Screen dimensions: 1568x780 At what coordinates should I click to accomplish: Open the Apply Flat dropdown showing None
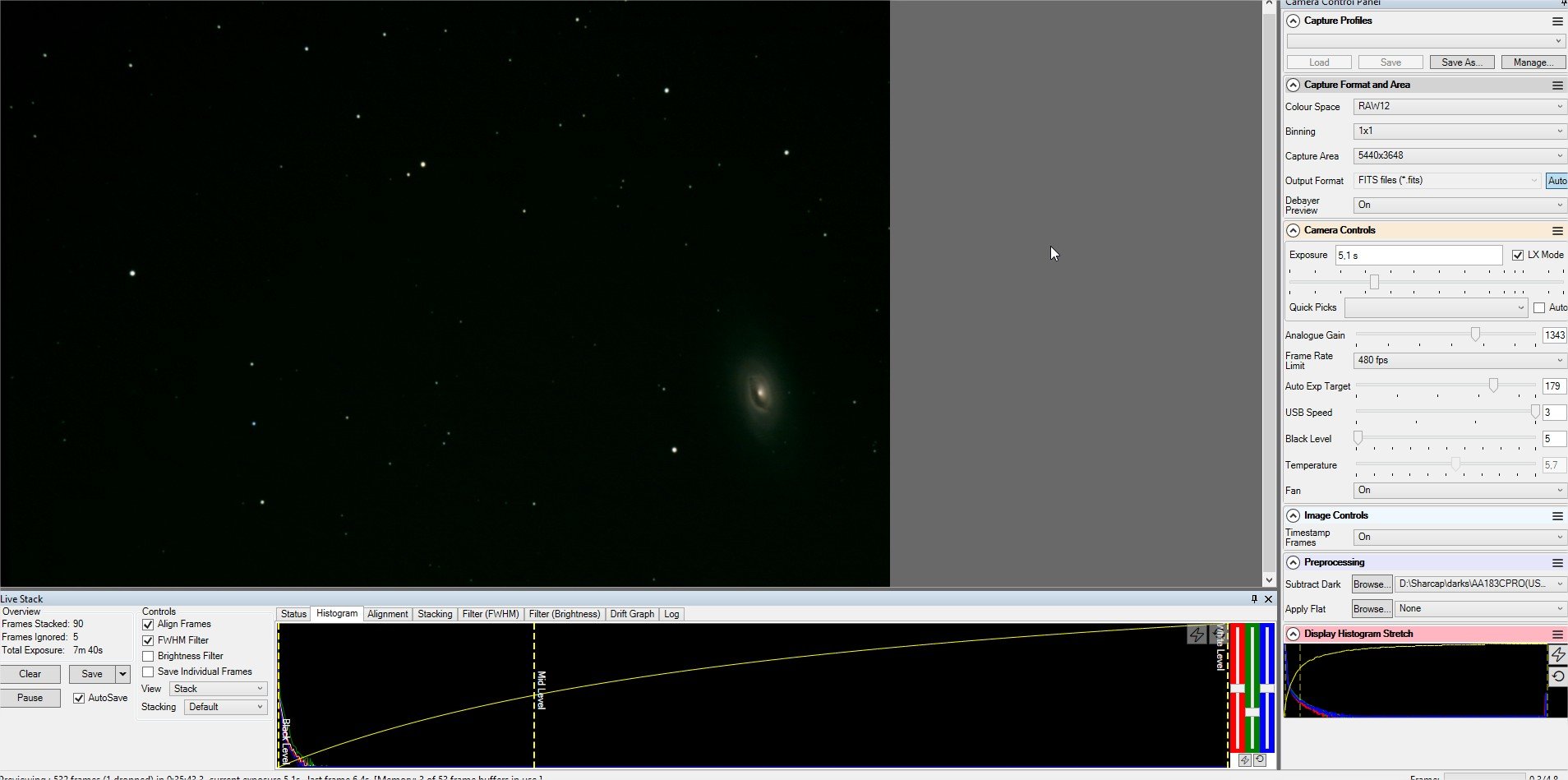1481,609
